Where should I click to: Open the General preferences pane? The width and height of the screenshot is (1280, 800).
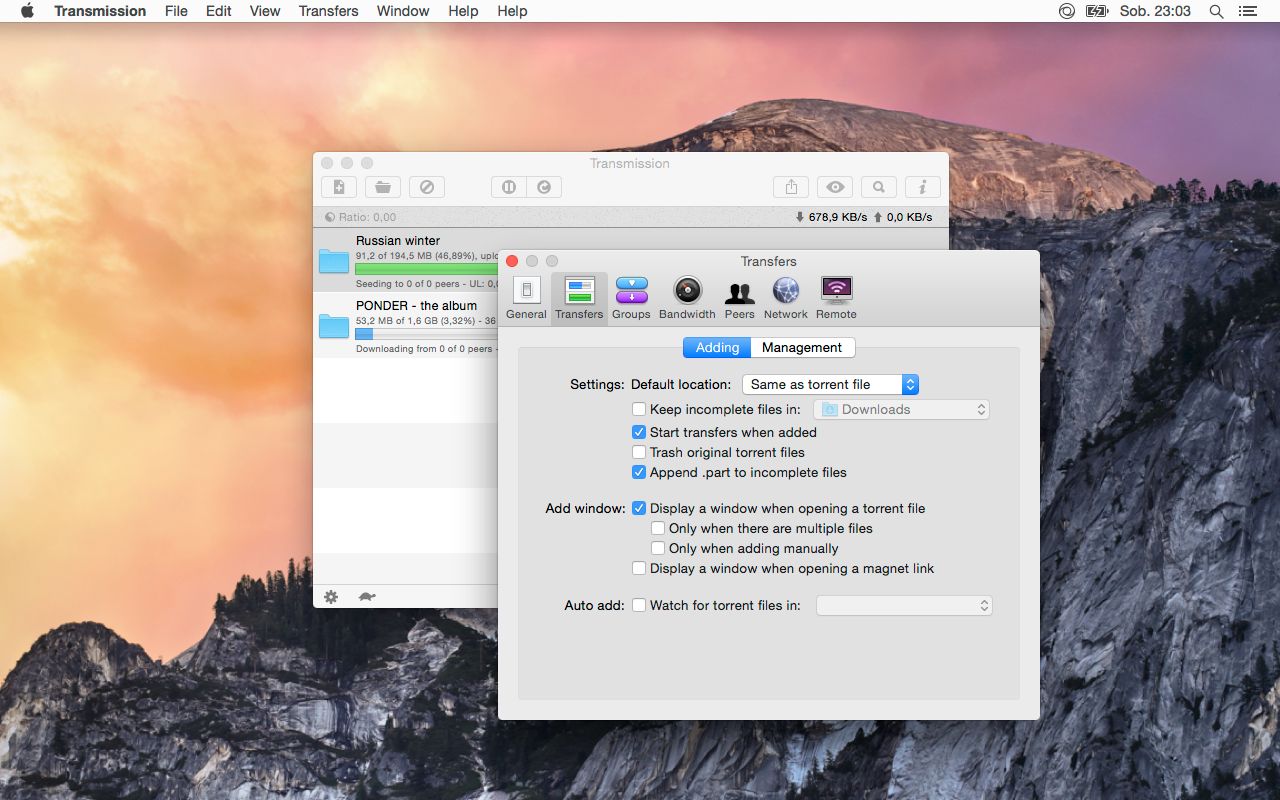pyautogui.click(x=526, y=298)
